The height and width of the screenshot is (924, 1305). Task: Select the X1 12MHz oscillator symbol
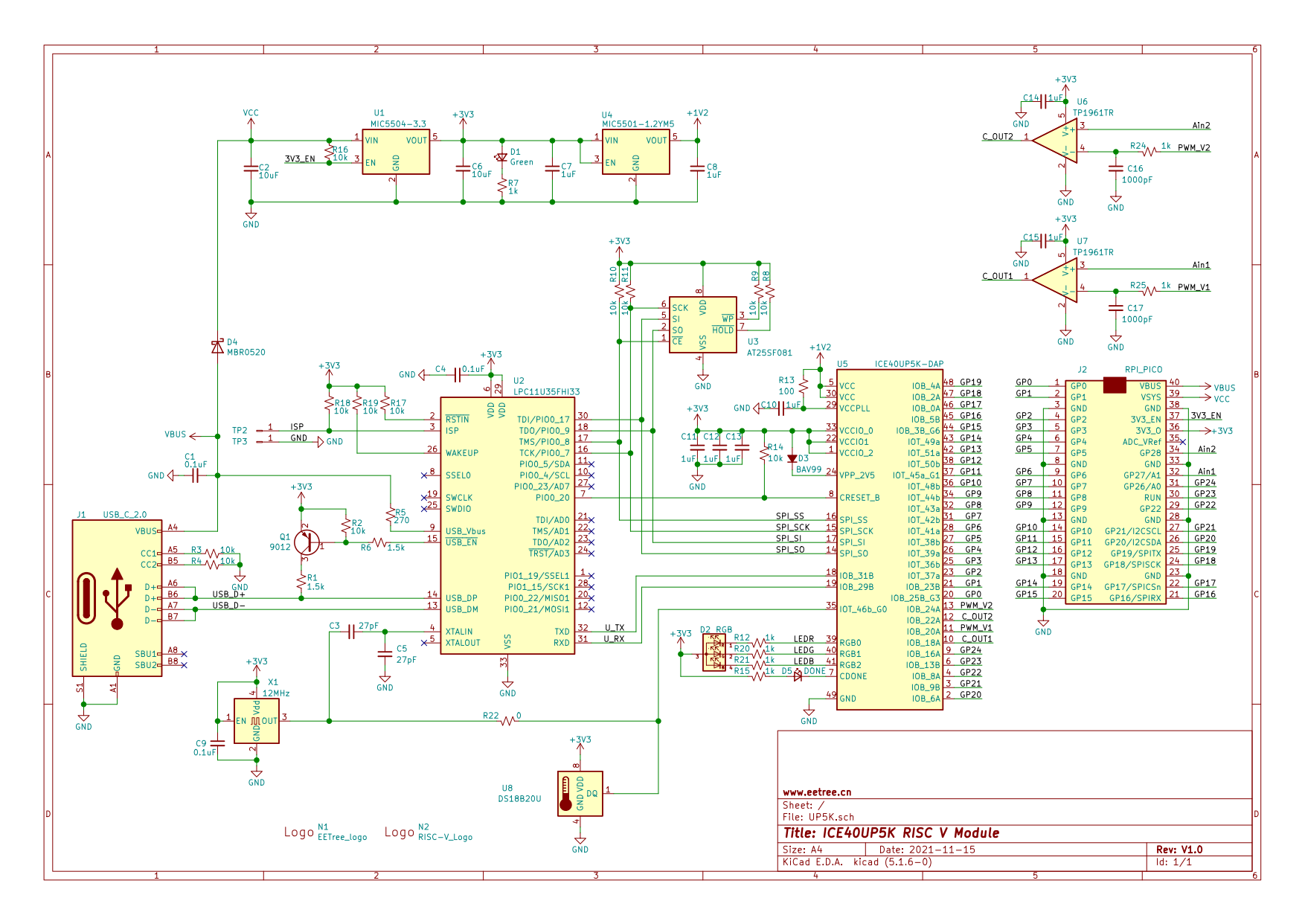[x=257, y=721]
